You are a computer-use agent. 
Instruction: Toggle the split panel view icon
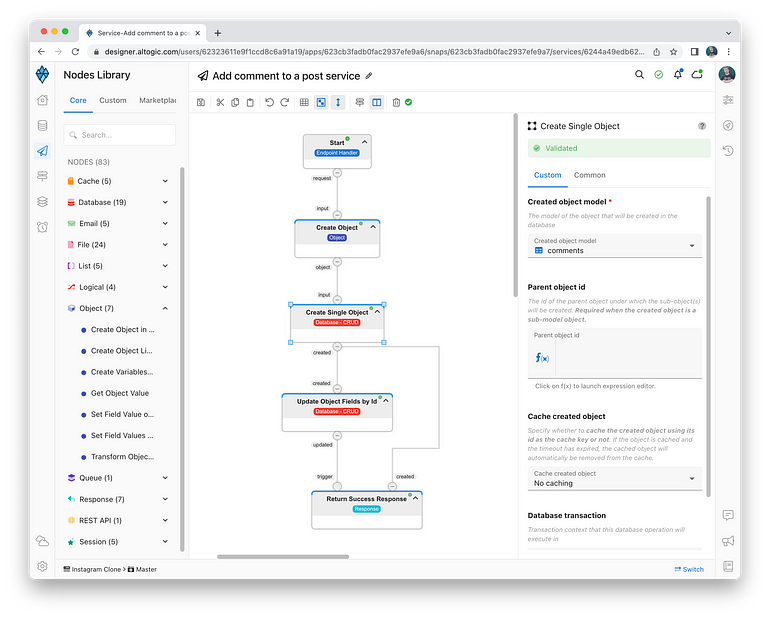[x=377, y=102]
